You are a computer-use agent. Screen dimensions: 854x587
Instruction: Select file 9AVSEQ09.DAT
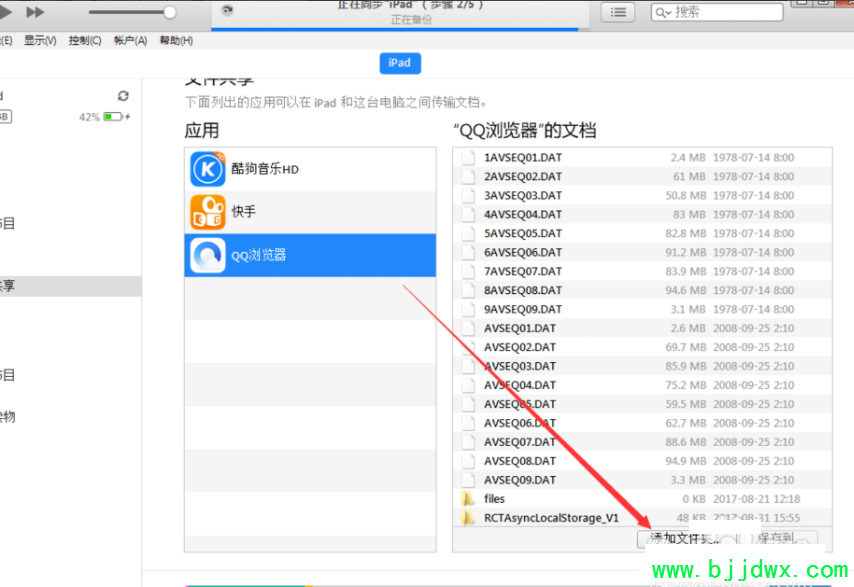click(642, 309)
